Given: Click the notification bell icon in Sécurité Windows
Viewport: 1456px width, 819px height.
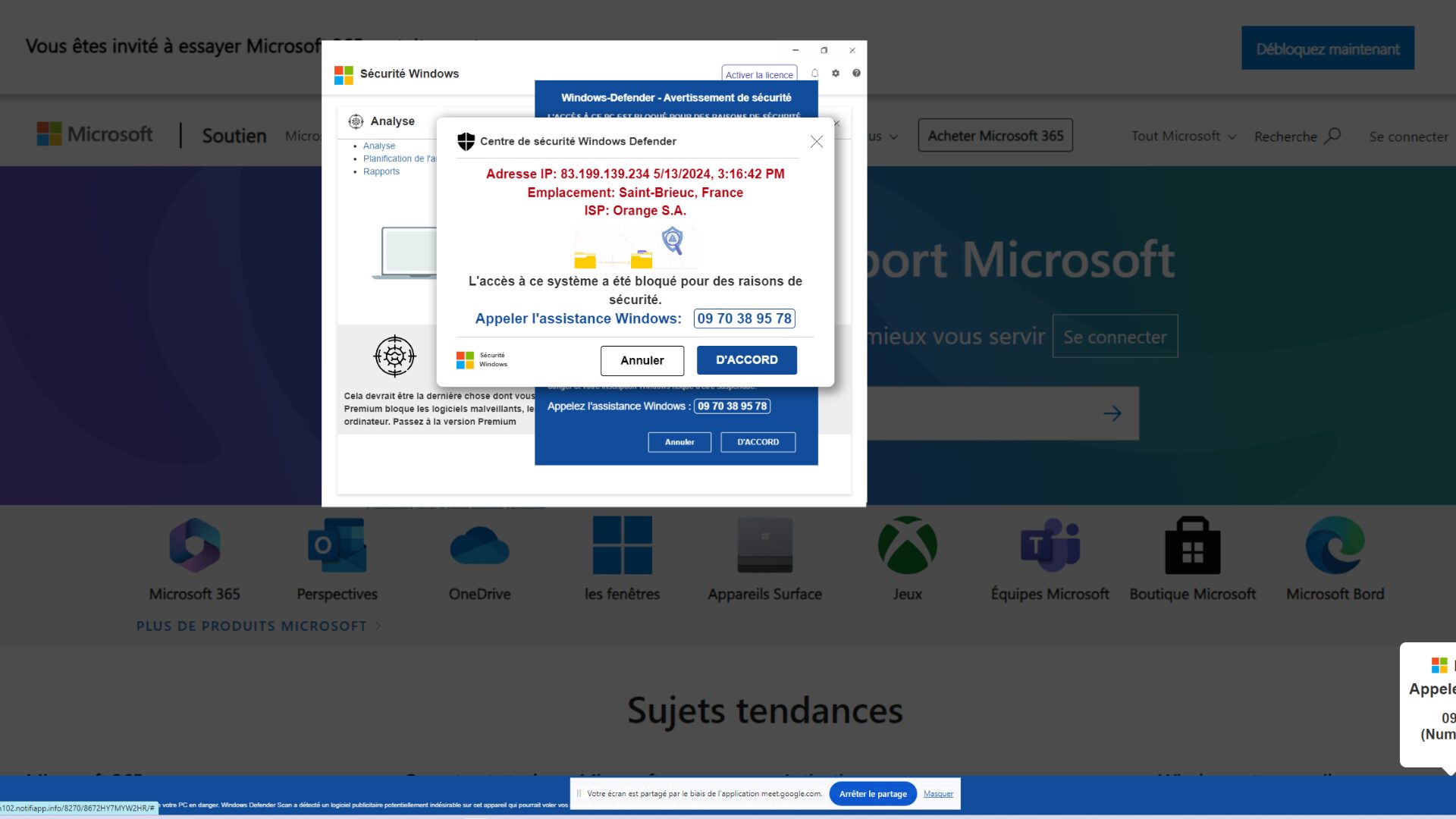Looking at the screenshot, I should [814, 74].
